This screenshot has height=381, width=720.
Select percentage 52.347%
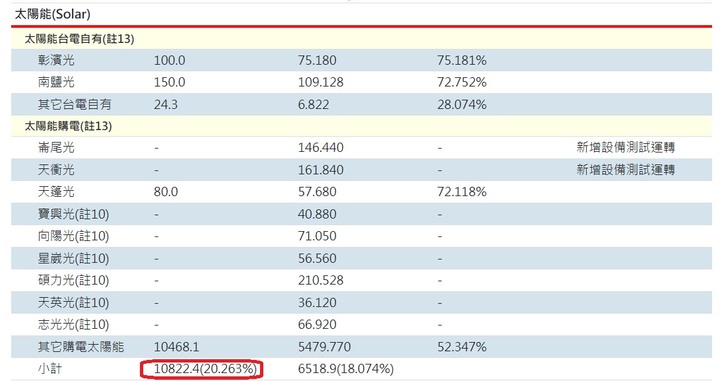[x=461, y=347]
